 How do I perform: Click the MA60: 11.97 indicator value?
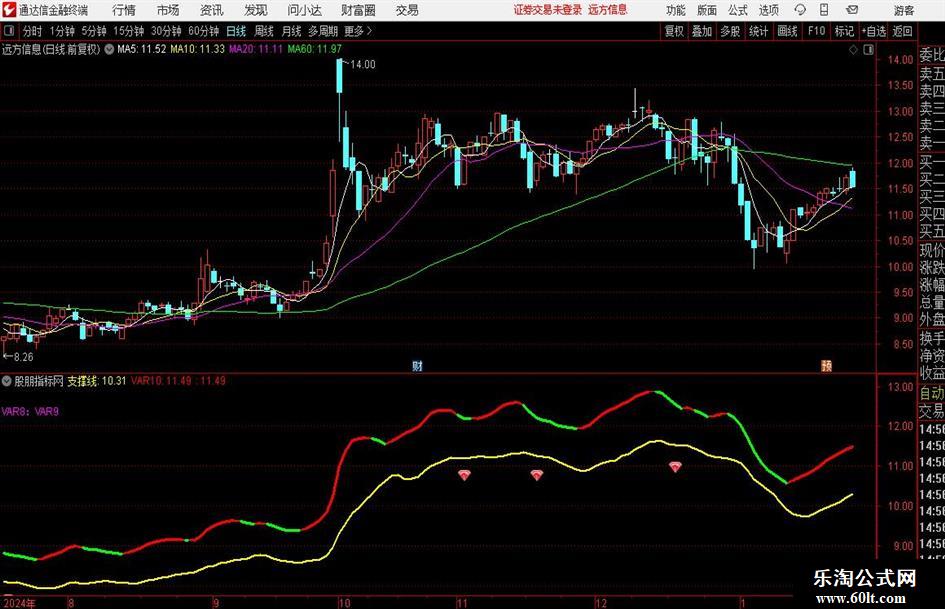(315, 49)
